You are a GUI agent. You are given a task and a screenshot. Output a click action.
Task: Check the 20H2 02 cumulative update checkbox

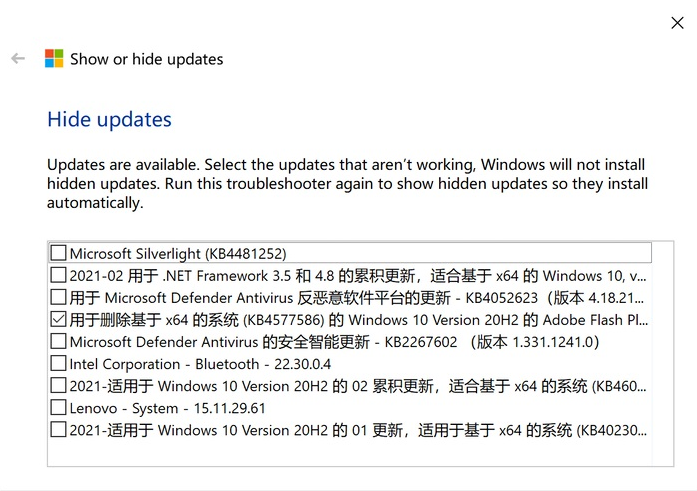[59, 386]
